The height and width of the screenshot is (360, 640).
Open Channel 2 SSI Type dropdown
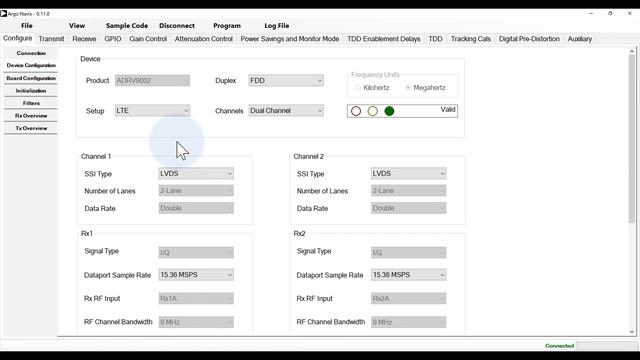408,173
